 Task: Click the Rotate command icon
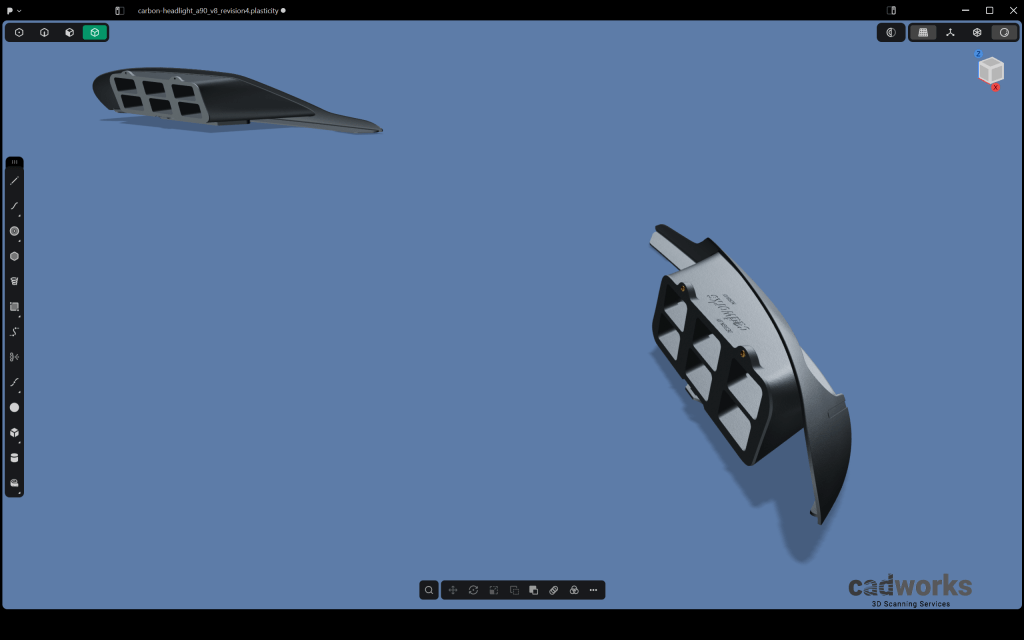tap(473, 590)
